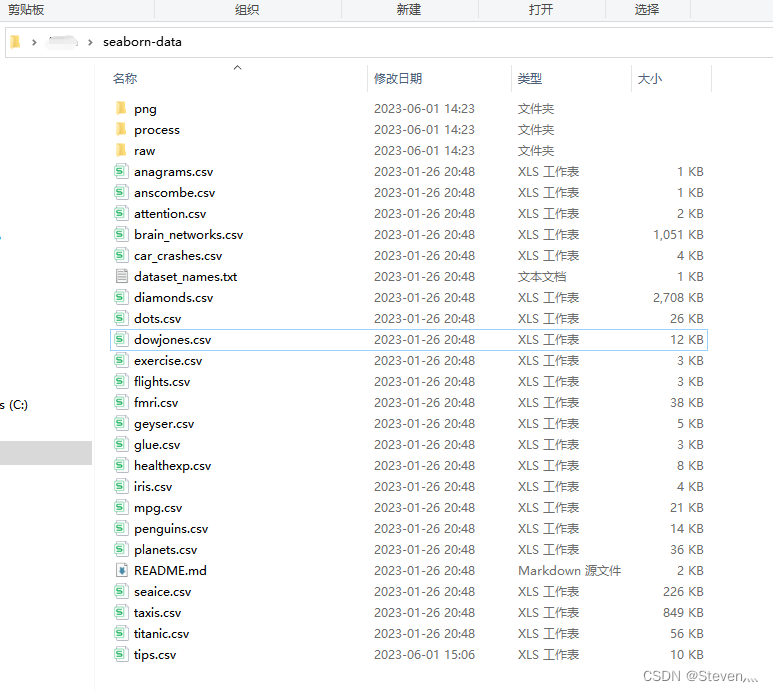Click the README.md markdown file icon
Screen dimensions: 773x692
tap(121, 570)
